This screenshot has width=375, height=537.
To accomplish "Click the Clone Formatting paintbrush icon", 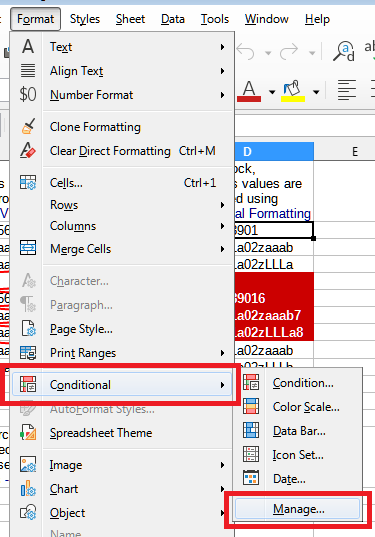I will 28,126.
